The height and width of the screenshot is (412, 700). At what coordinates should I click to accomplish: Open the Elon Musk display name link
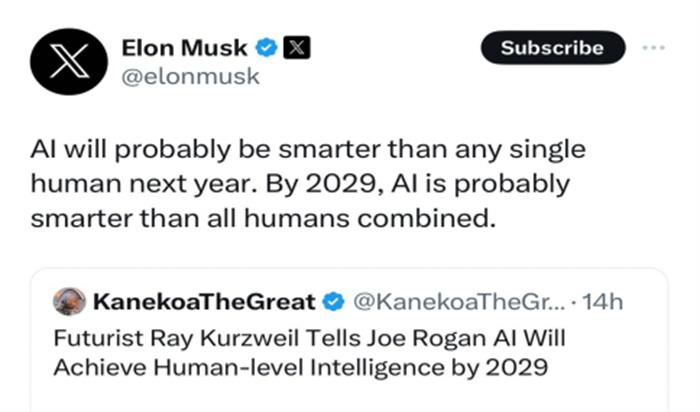tap(186, 46)
